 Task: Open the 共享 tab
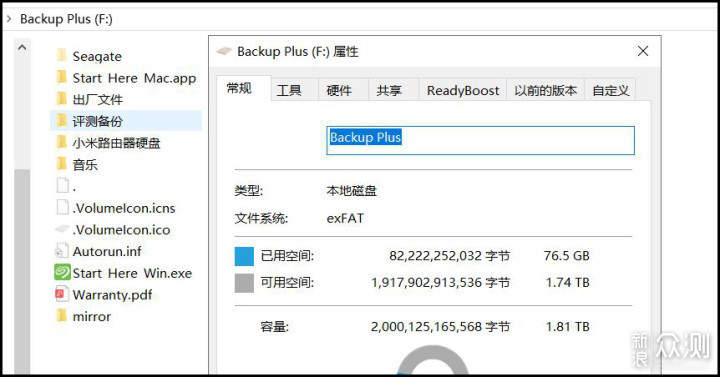[x=393, y=90]
